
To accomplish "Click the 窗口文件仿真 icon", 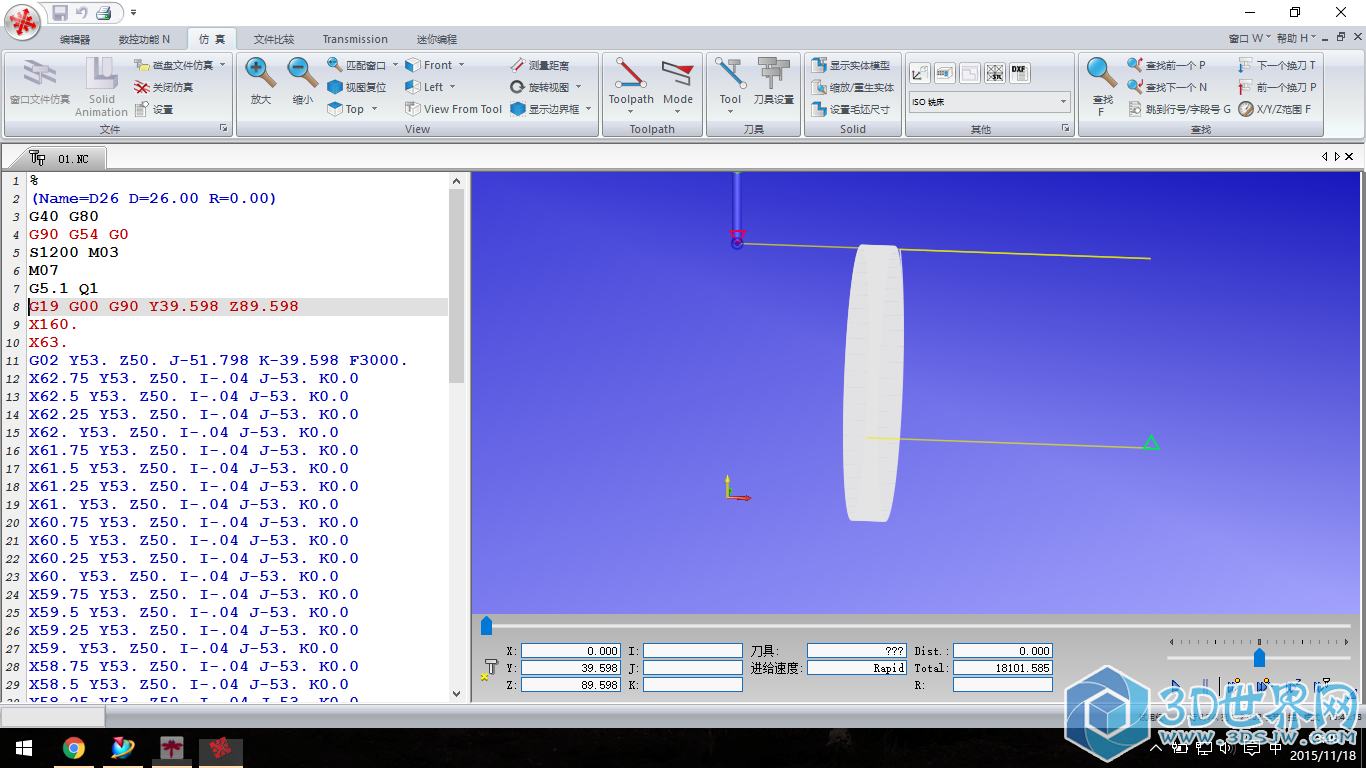I will [40, 80].
